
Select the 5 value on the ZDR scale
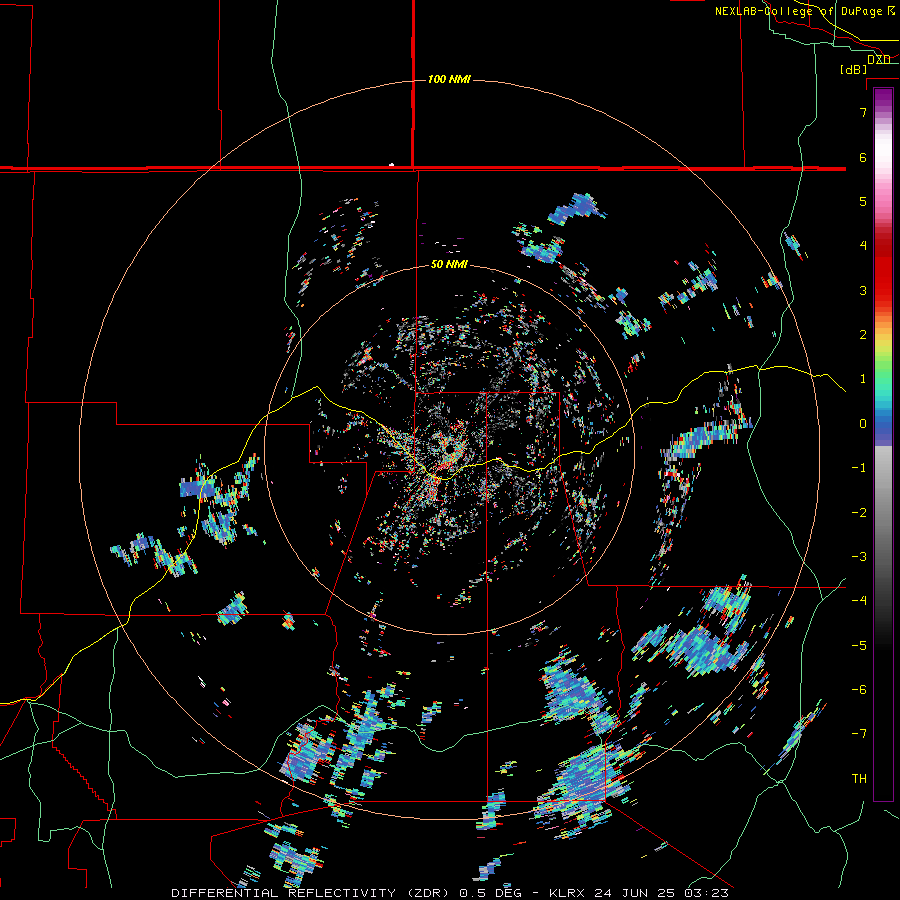pyautogui.click(x=863, y=201)
